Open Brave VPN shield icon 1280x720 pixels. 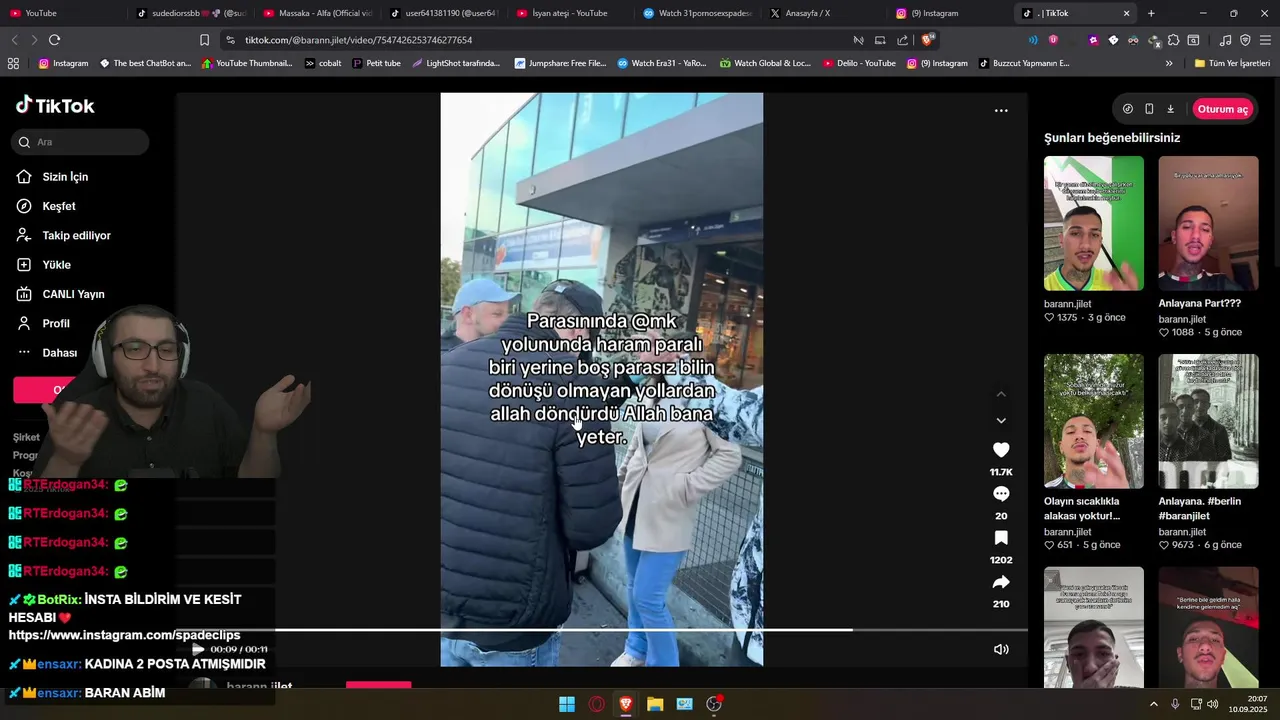(1245, 40)
